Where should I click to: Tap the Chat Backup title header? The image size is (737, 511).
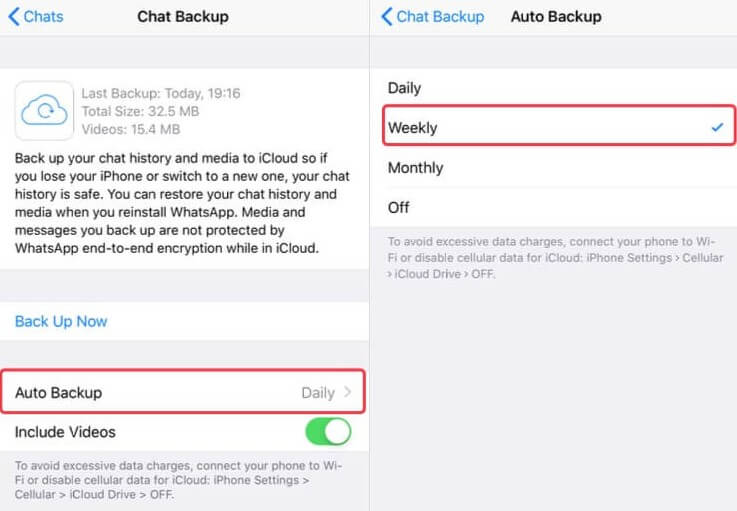pyautogui.click(x=183, y=17)
